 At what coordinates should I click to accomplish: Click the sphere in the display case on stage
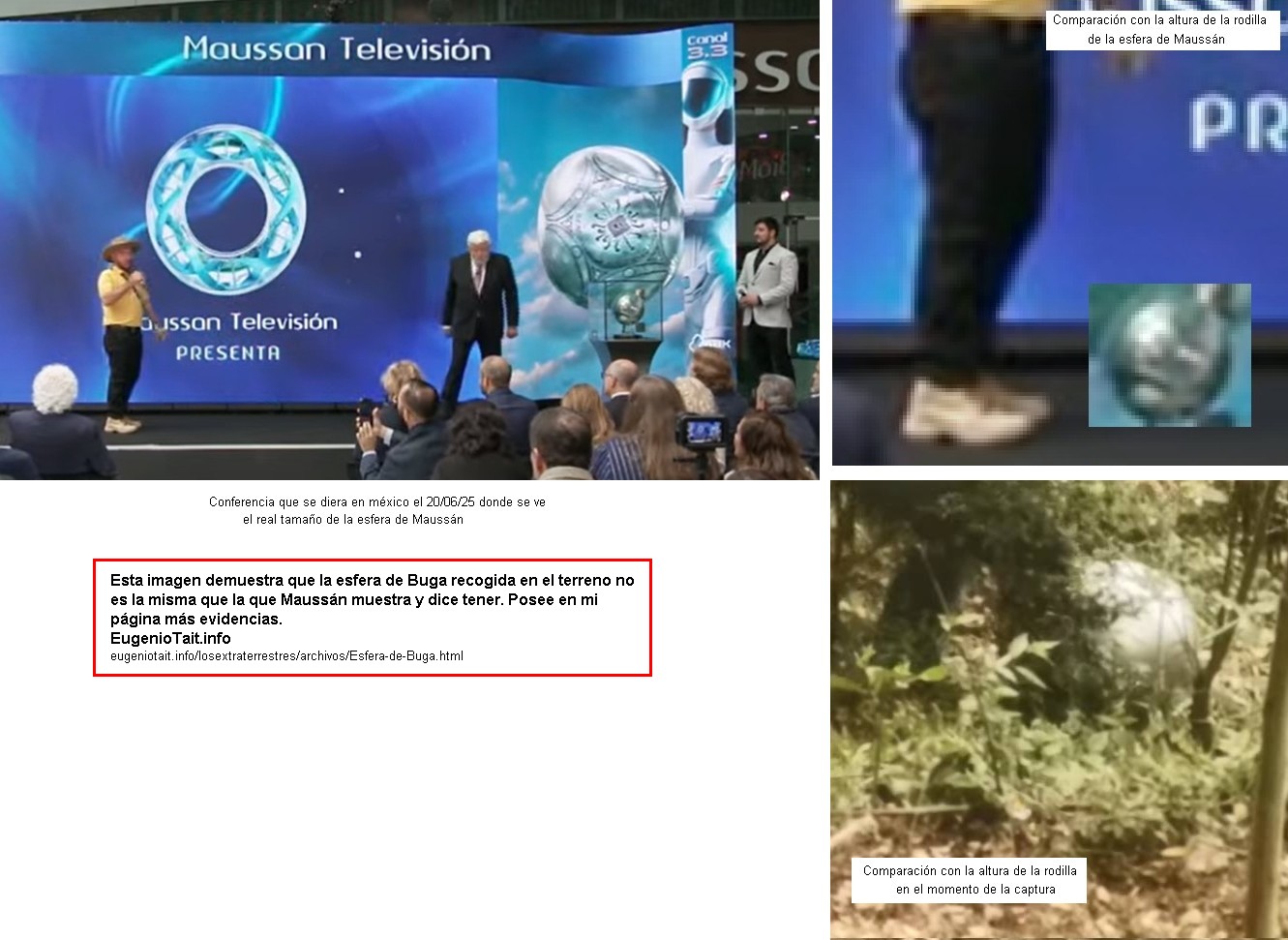tap(630, 309)
